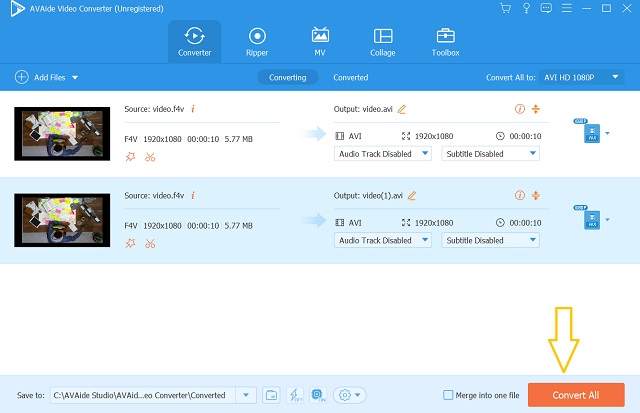Click the 5.77 MB size of first video
This screenshot has height=413, width=640.
[238, 139]
